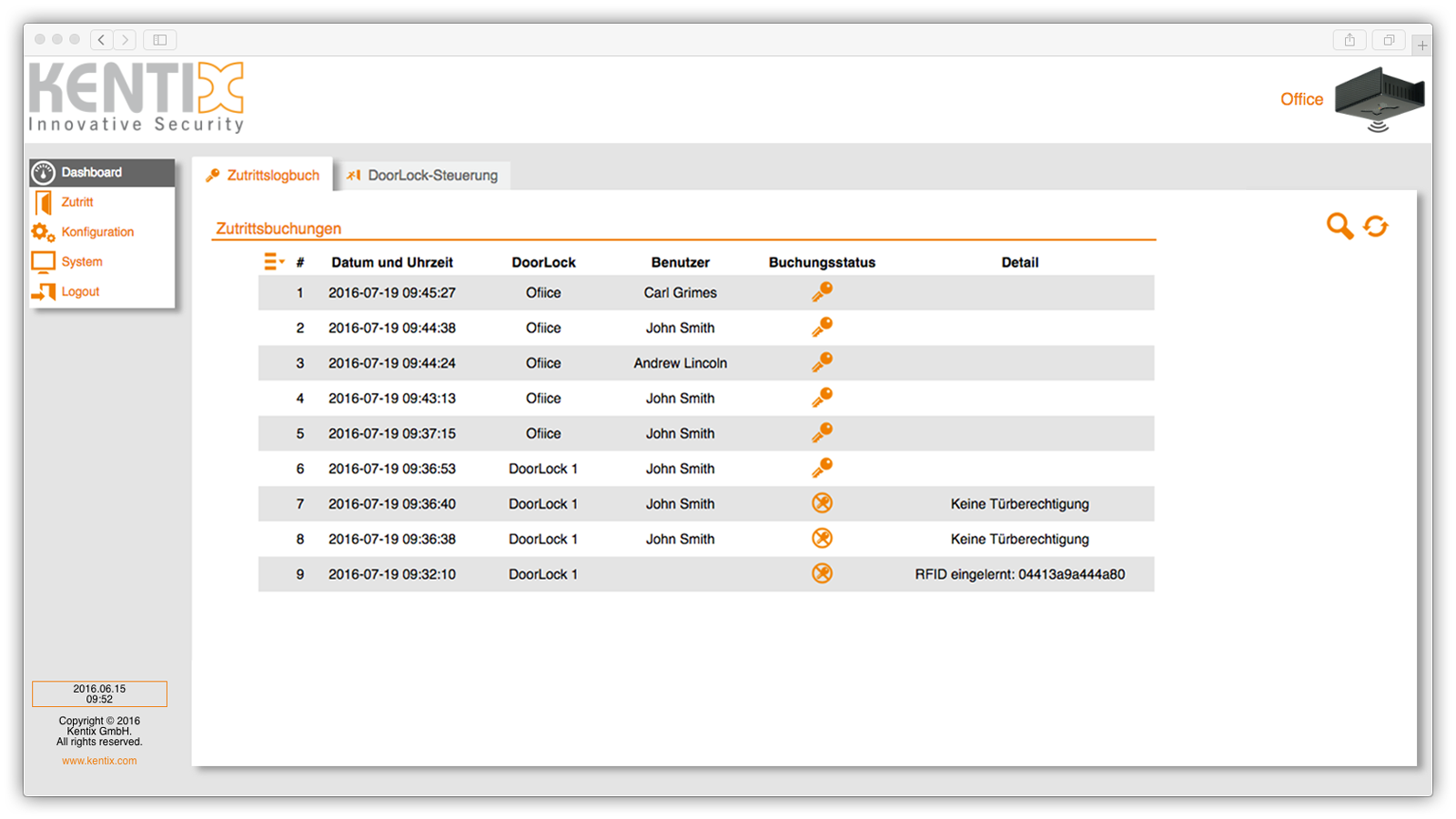Open the System menu item
1456x819 pixels.
pos(102,262)
